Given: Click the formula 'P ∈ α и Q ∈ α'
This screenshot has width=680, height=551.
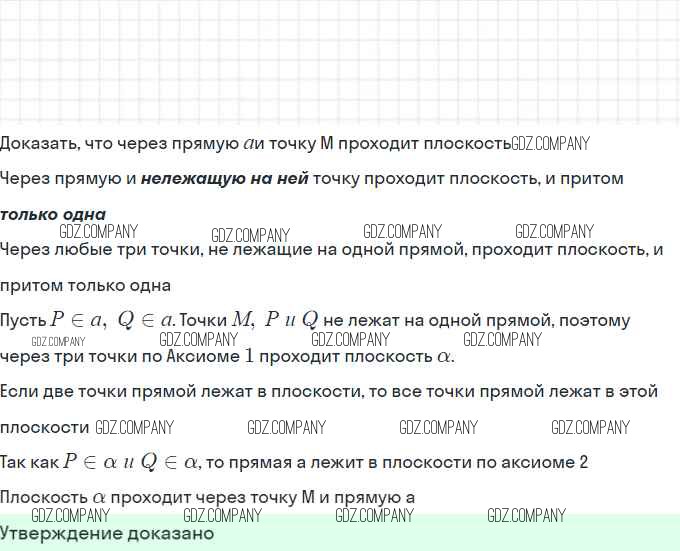Looking at the screenshot, I should [x=131, y=462].
